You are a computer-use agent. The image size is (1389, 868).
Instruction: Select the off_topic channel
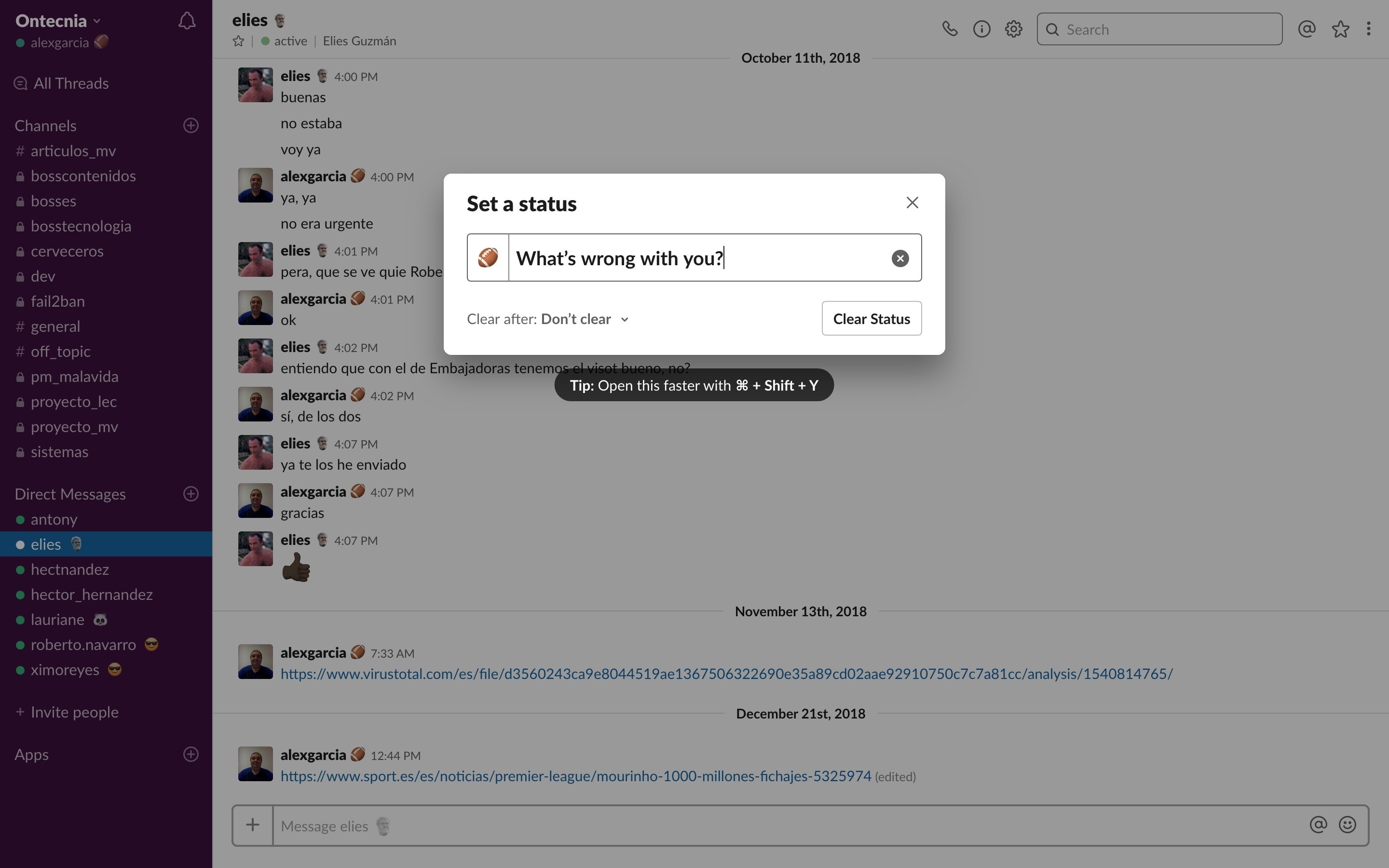[60, 351]
